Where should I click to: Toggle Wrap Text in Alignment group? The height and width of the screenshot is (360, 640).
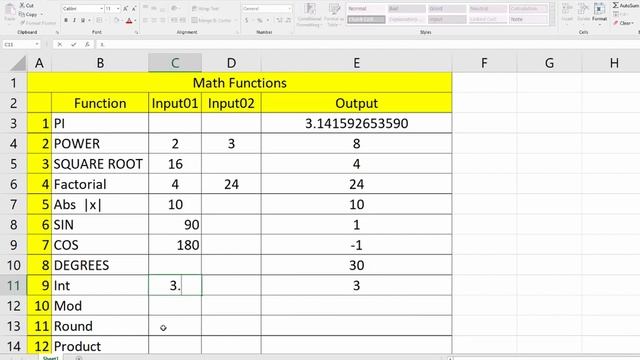(x=206, y=9)
